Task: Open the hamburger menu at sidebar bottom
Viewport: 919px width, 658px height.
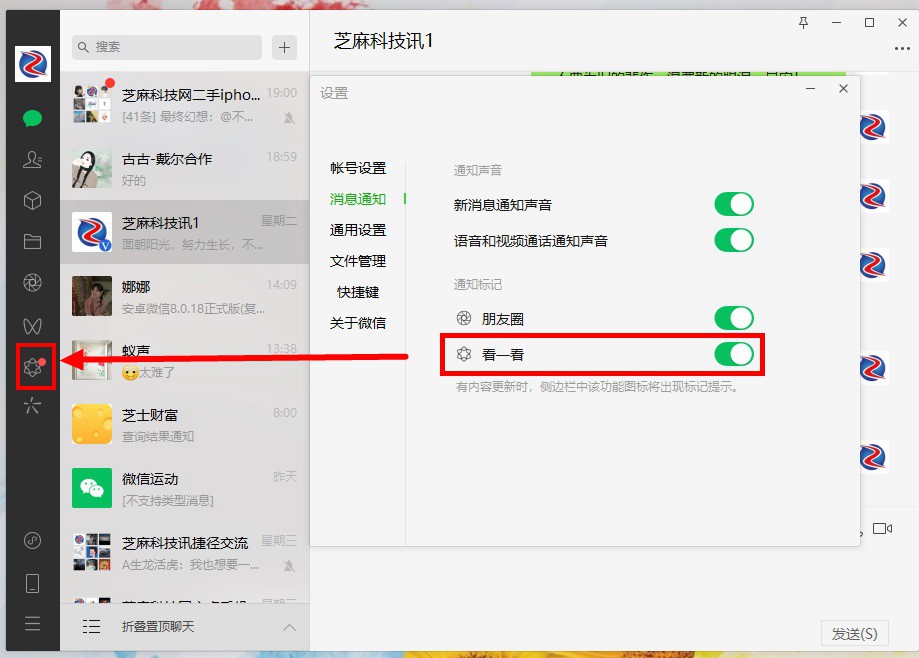Action: click(32, 623)
